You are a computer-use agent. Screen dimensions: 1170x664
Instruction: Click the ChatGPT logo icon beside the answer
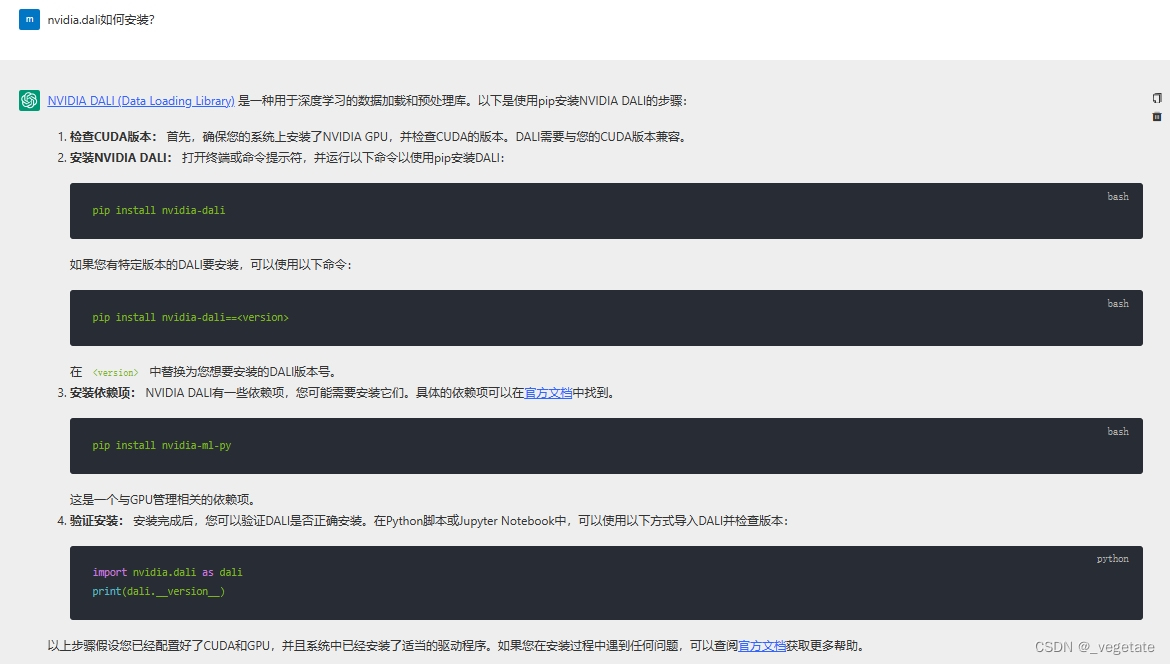[29, 100]
